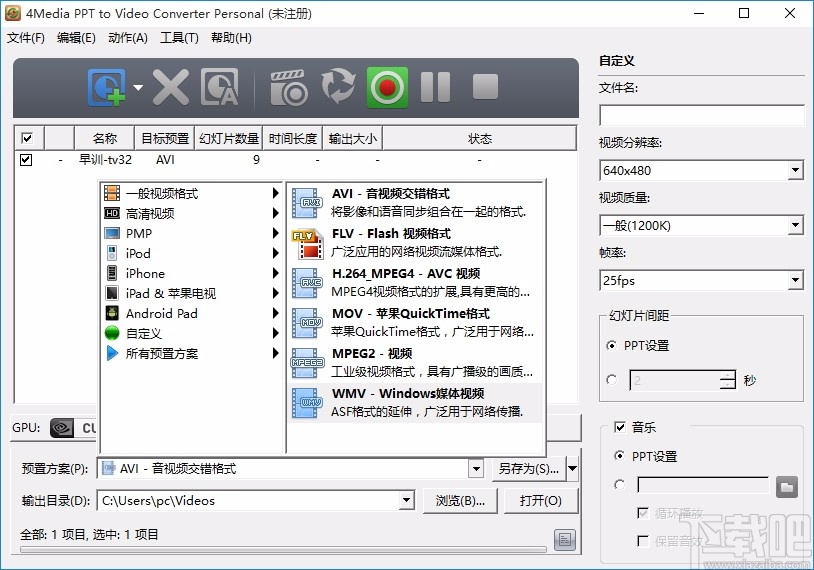Click the seconds stepper arrows

728,380
